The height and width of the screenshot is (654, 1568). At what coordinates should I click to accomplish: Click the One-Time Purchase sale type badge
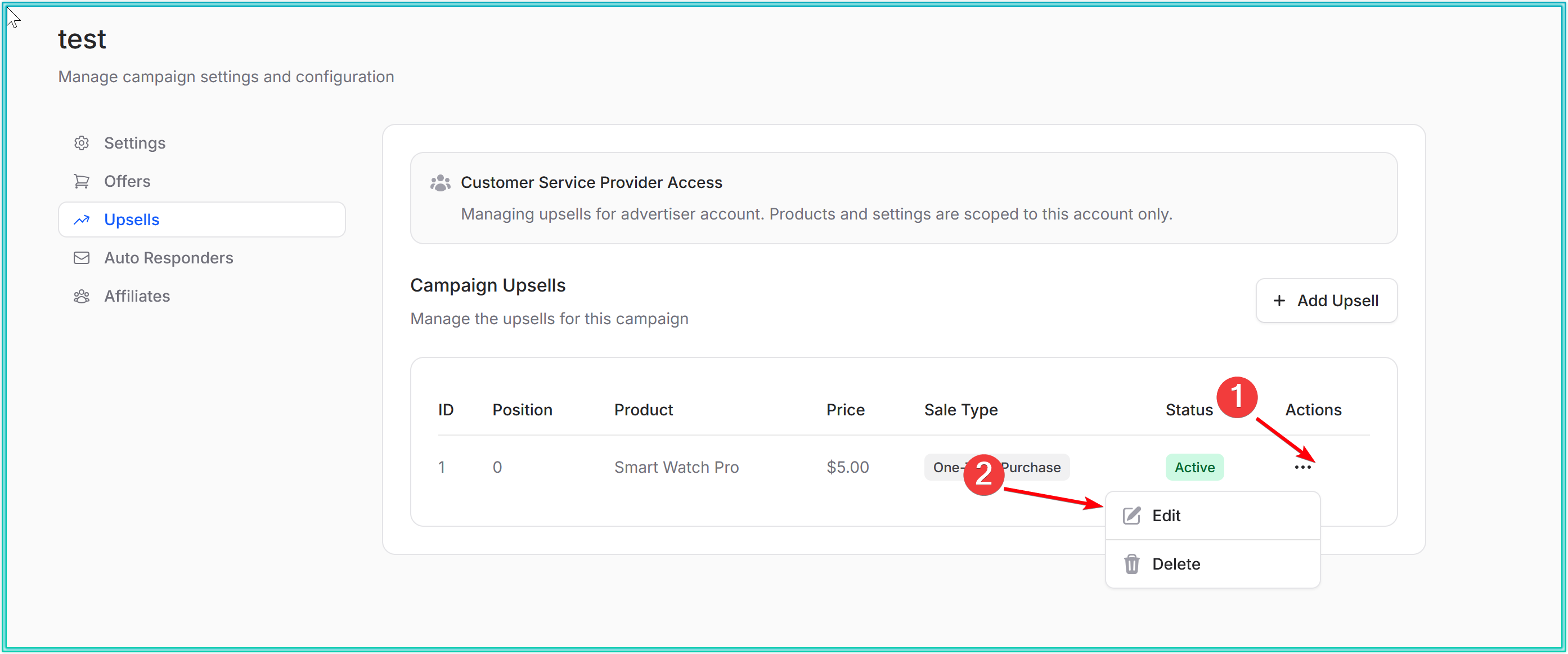(x=1035, y=467)
